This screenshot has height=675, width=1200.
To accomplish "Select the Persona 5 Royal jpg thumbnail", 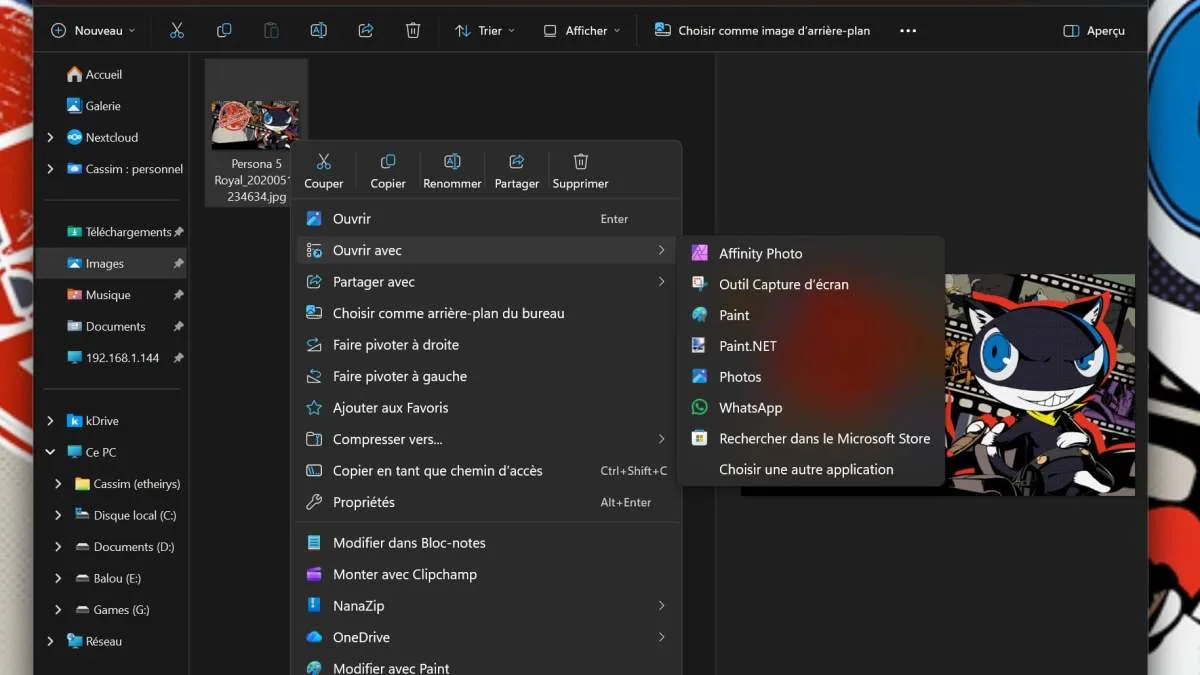I will coord(255,125).
